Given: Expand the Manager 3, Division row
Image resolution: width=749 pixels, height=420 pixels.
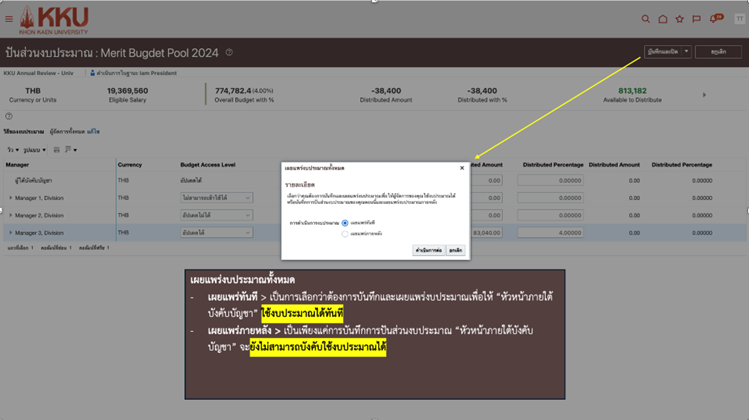Looking at the screenshot, I should (x=11, y=232).
